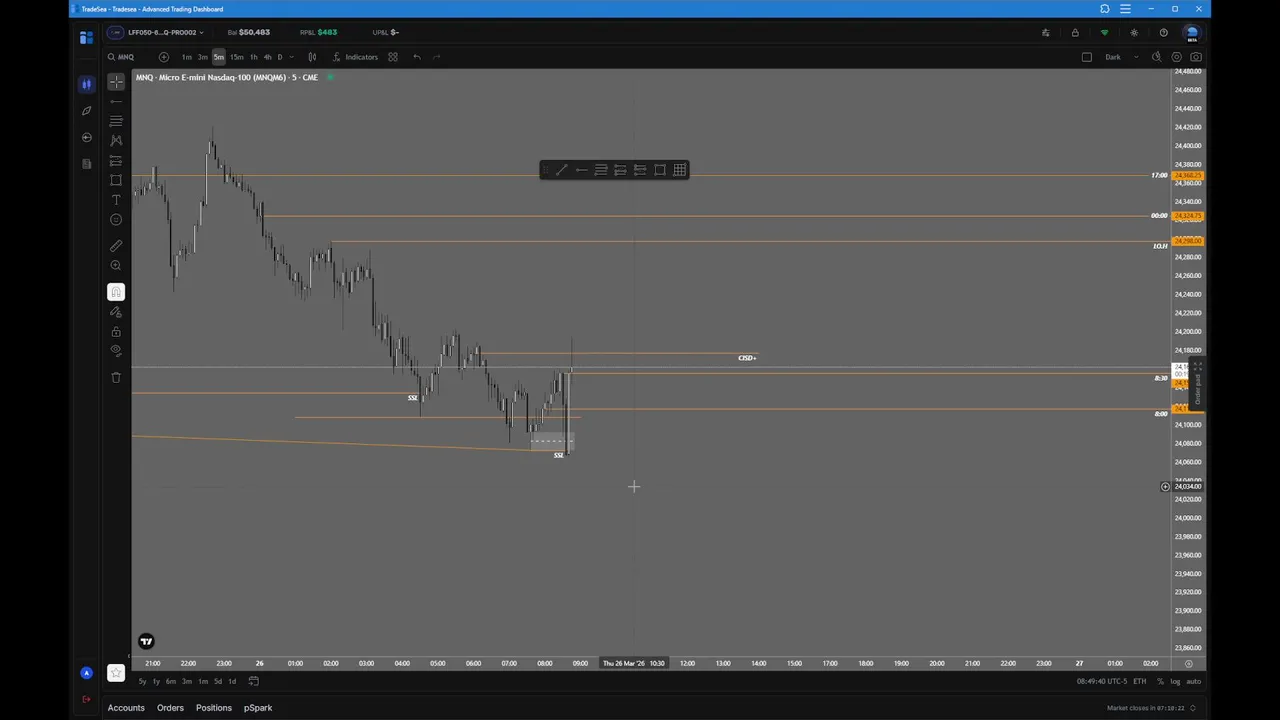The width and height of the screenshot is (1280, 720).
Task: Toggle lock all drawings
Action: 116,331
